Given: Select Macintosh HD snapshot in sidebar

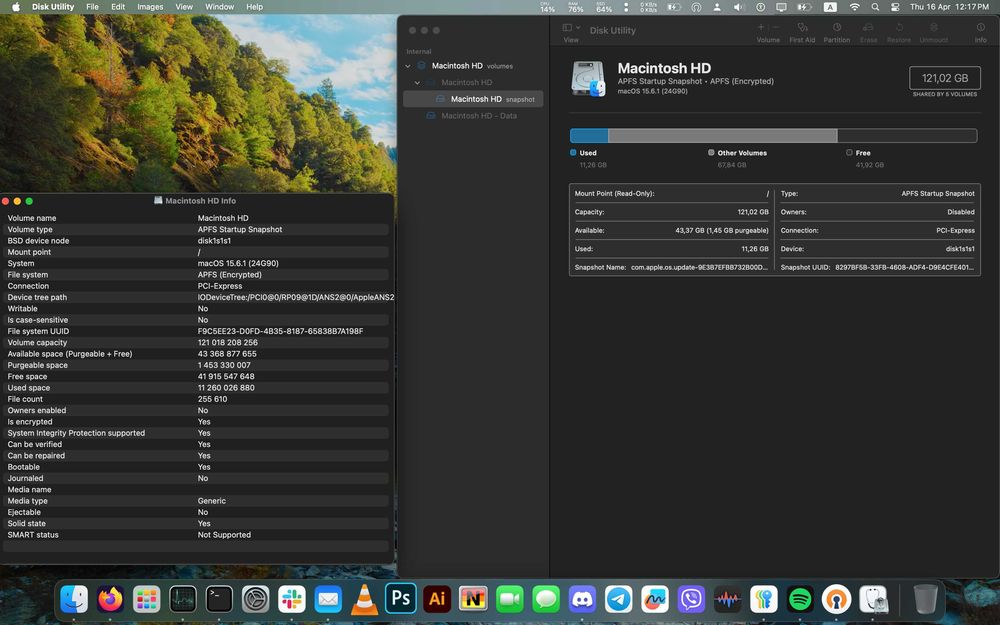Looking at the screenshot, I should 473,99.
